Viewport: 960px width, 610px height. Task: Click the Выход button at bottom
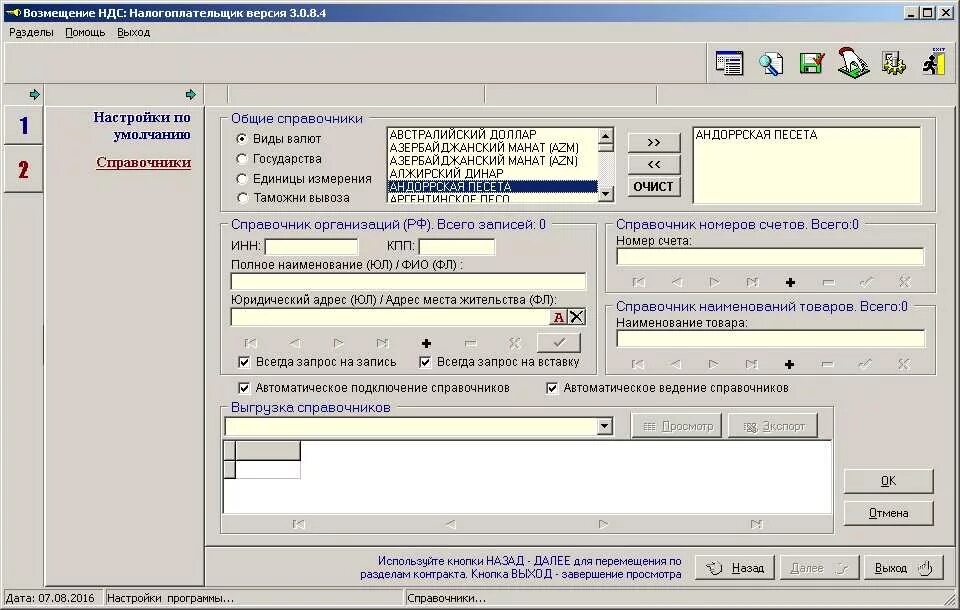pos(904,568)
